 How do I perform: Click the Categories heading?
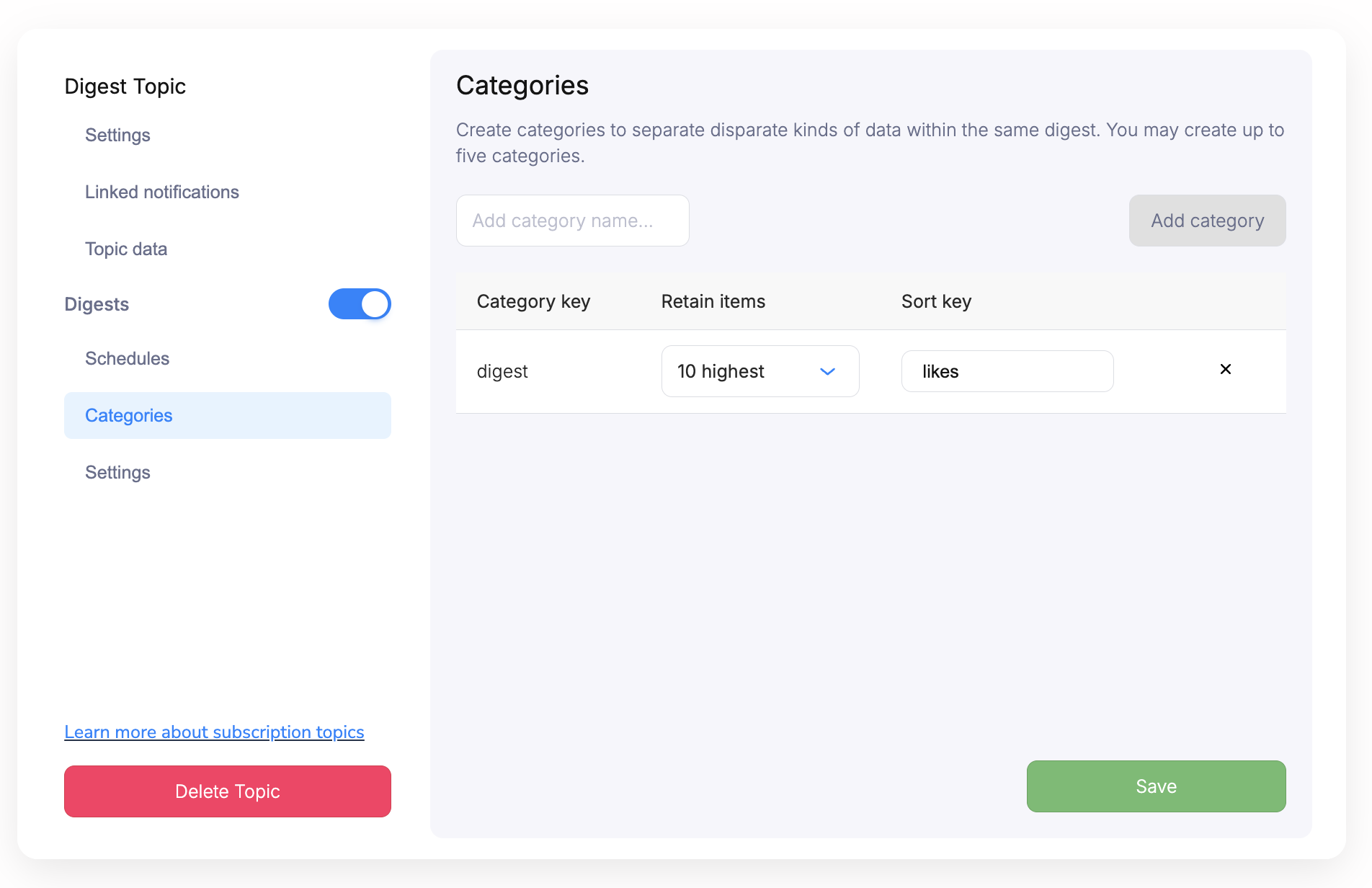(522, 85)
